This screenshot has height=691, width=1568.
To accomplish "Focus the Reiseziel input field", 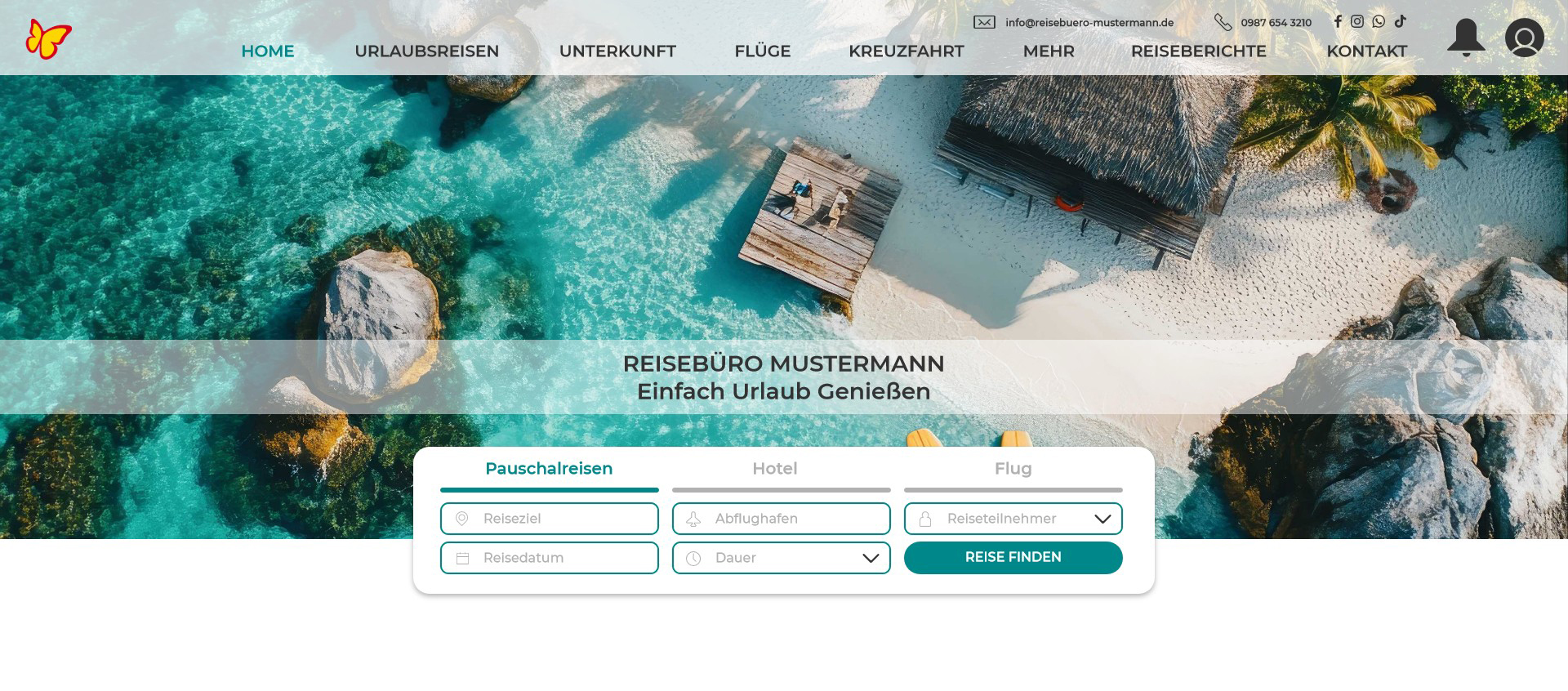I will [549, 519].
